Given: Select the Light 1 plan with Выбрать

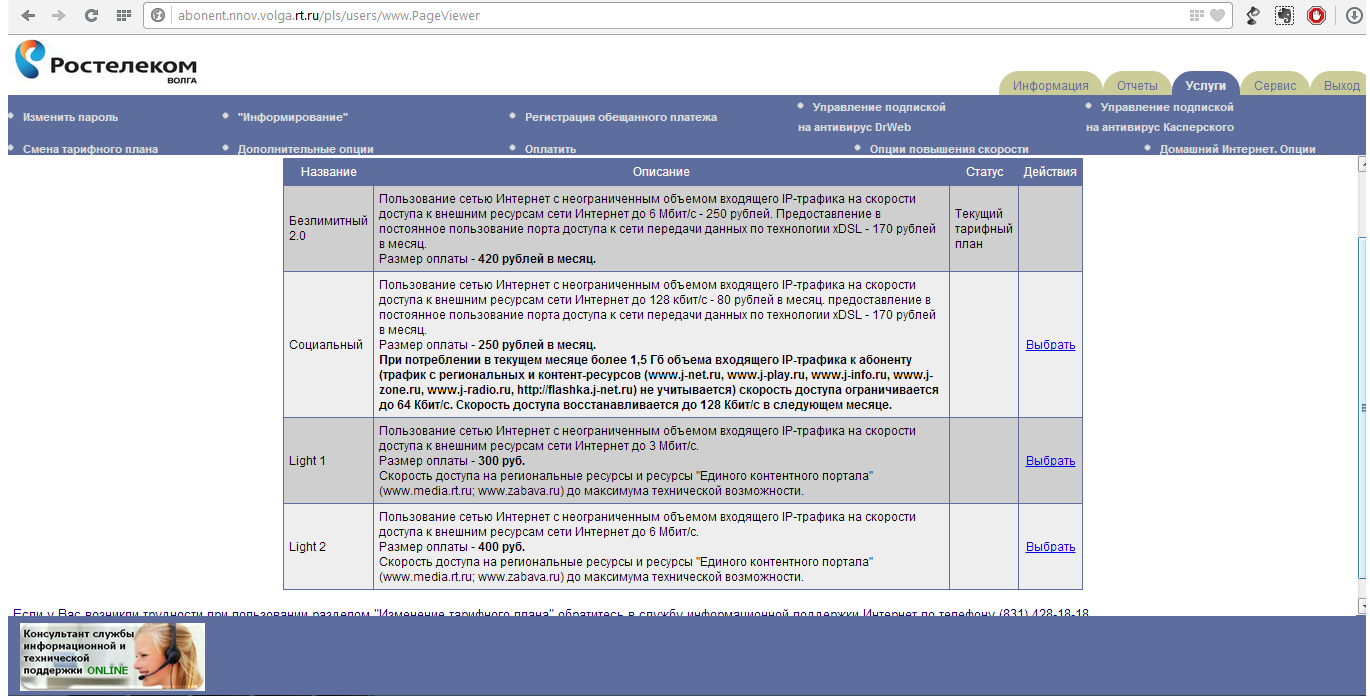Looking at the screenshot, I should pyautogui.click(x=1050, y=461).
